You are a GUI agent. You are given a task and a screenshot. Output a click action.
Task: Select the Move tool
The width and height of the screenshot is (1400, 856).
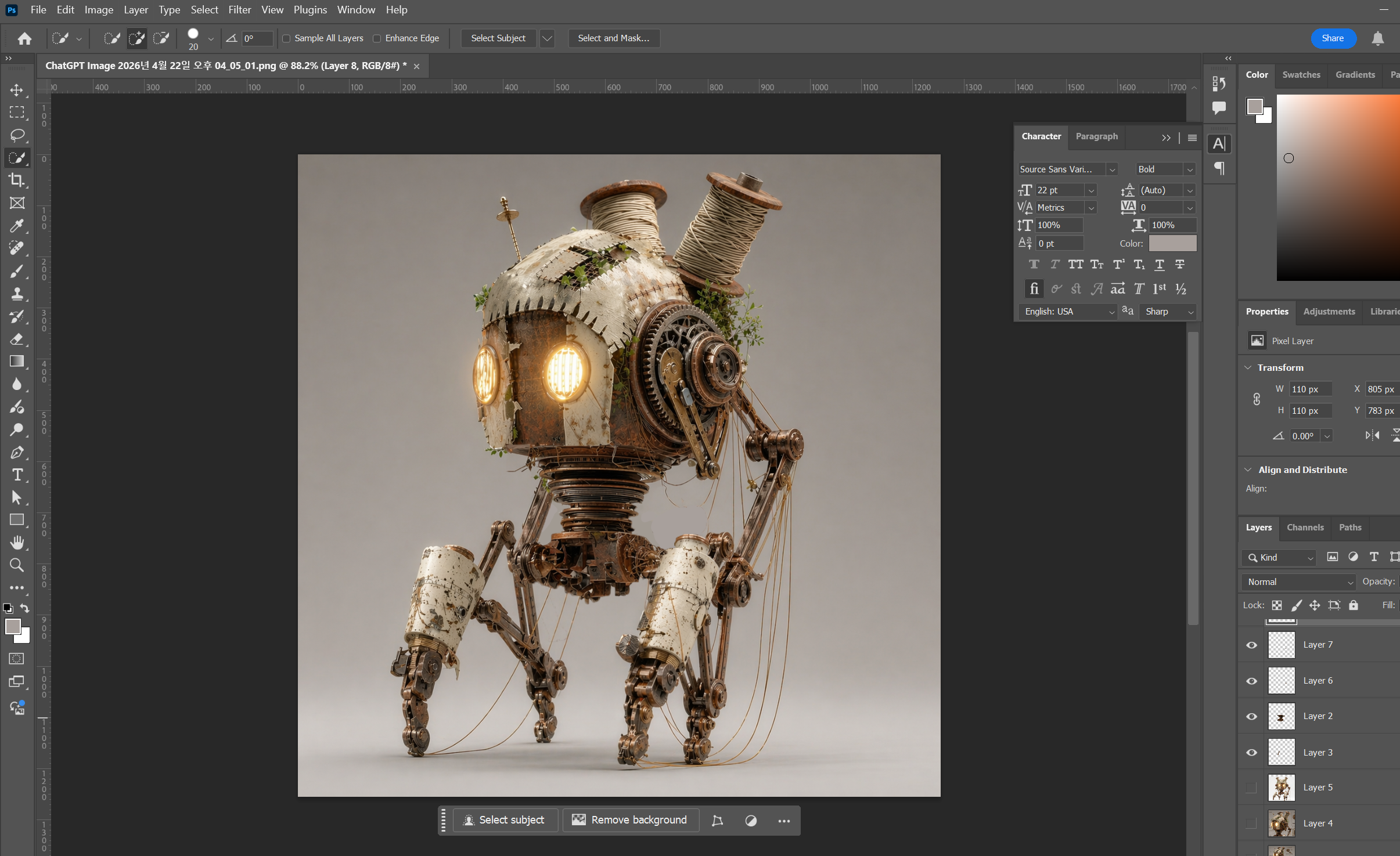tap(17, 90)
